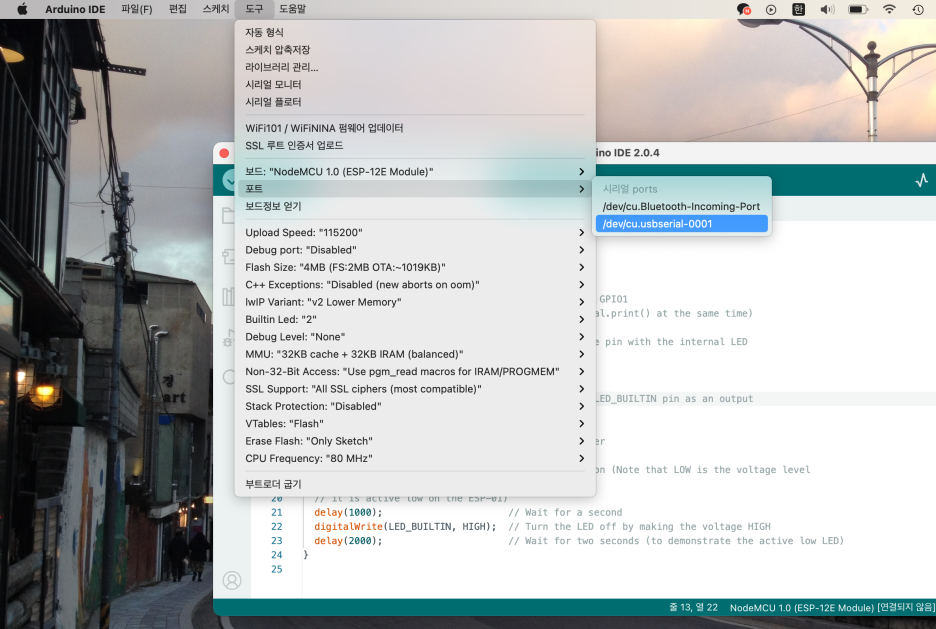Select SSL 루트 인증서 업로드
The height and width of the screenshot is (629, 936).
pyautogui.click(x=415, y=145)
